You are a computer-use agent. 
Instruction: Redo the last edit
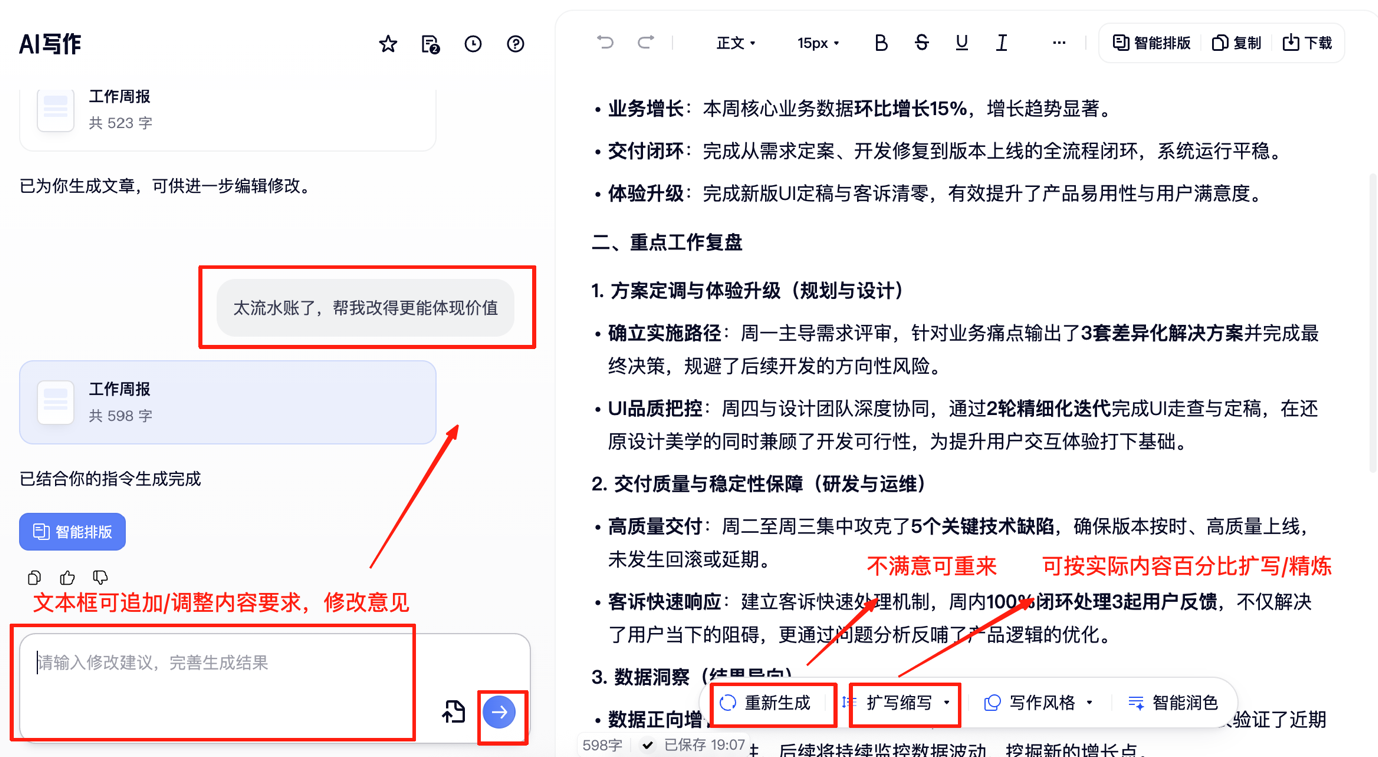(x=646, y=43)
